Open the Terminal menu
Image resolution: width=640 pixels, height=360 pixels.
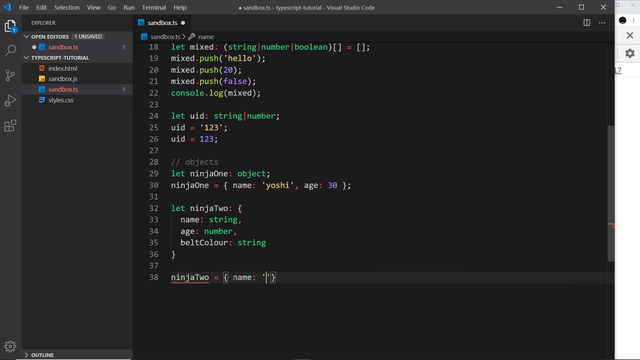point(154,7)
